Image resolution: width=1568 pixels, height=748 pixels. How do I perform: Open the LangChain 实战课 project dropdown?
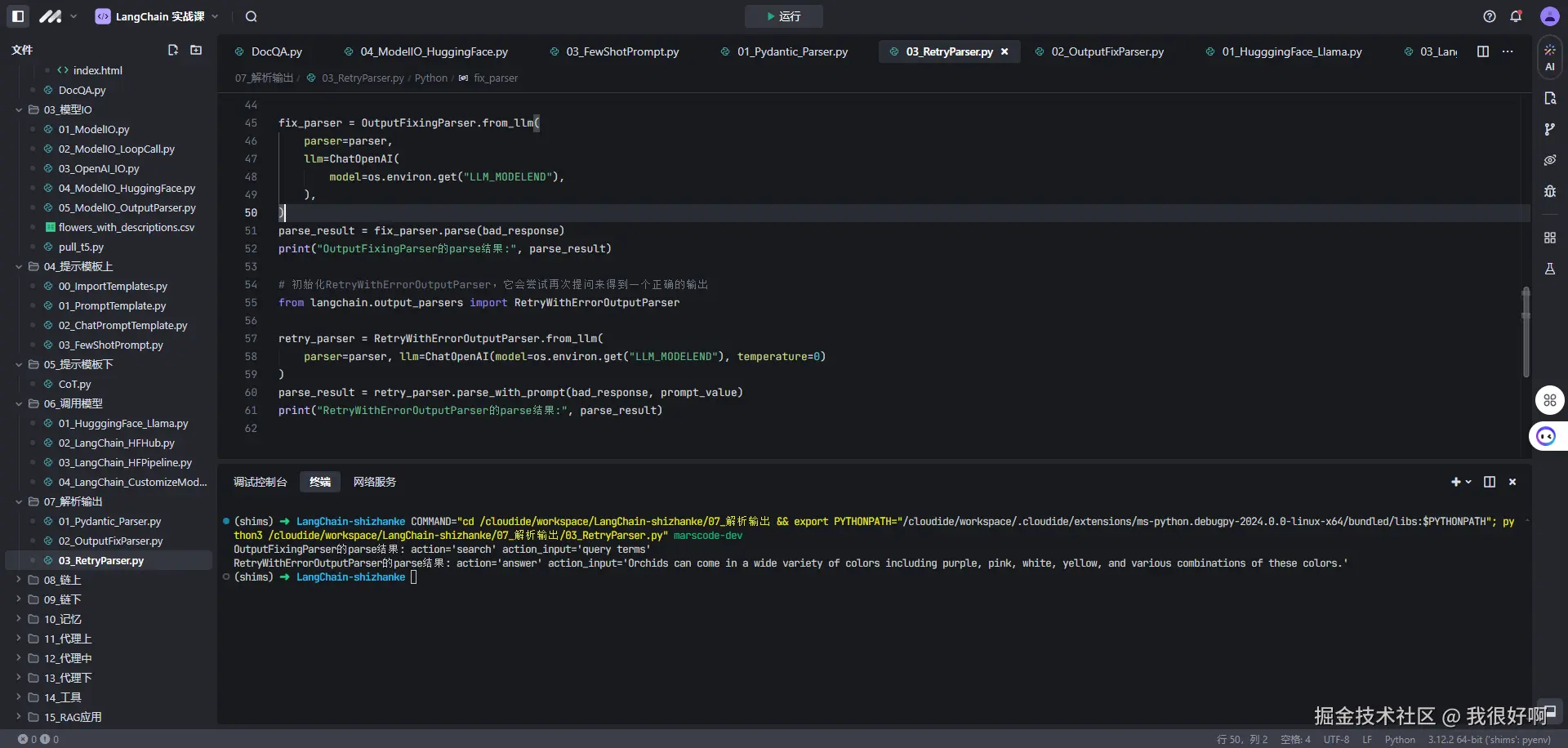pos(158,16)
